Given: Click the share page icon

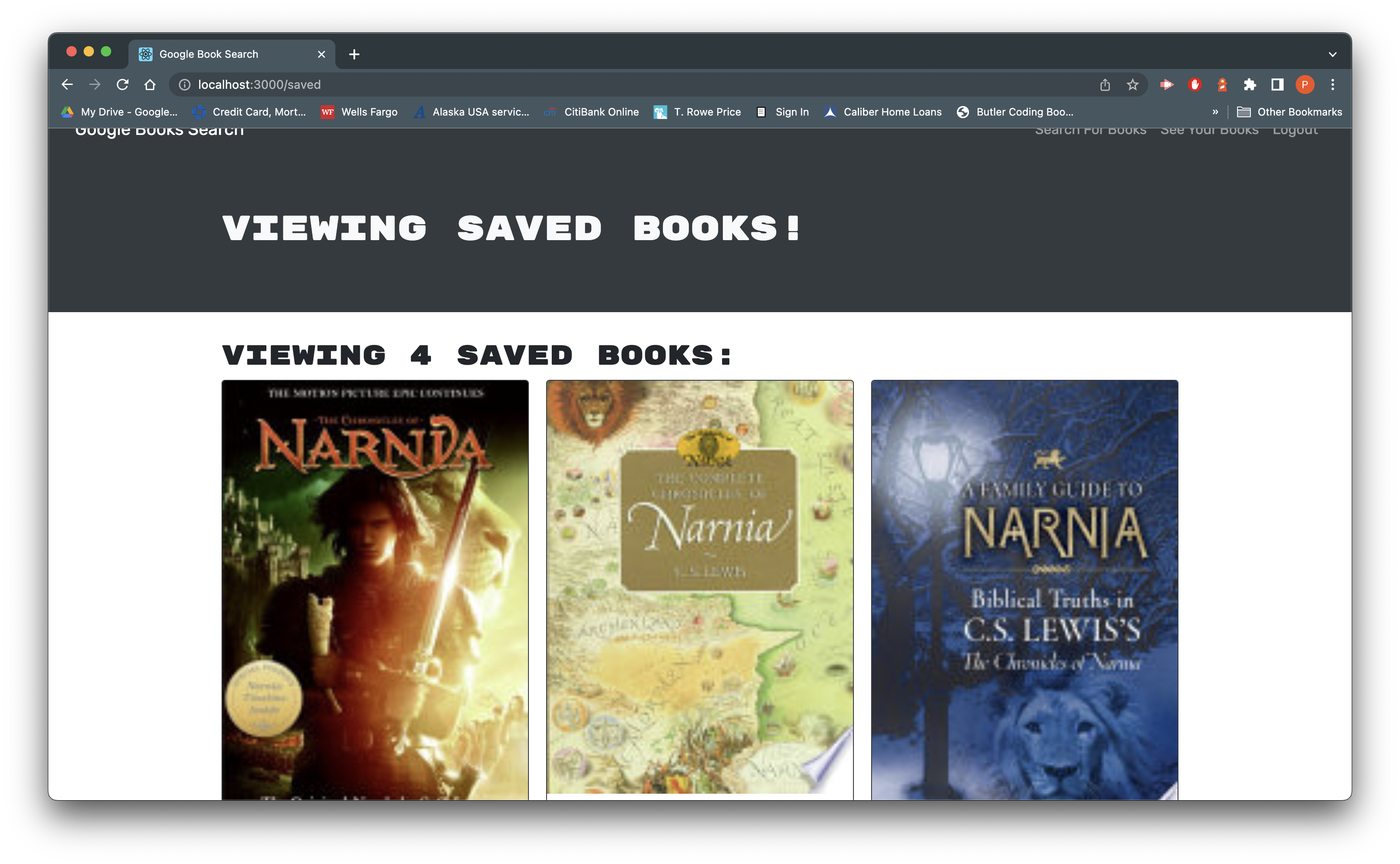Looking at the screenshot, I should coord(1105,85).
